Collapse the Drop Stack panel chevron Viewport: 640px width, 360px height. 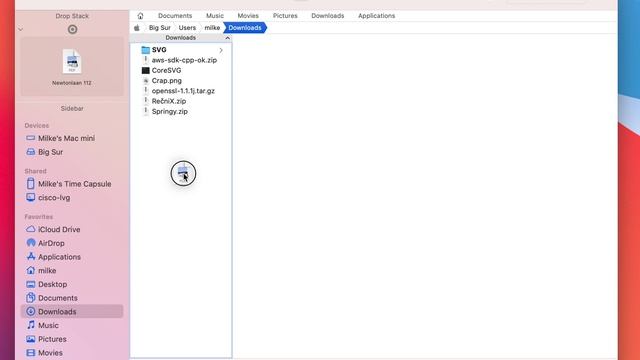pos(20,29)
